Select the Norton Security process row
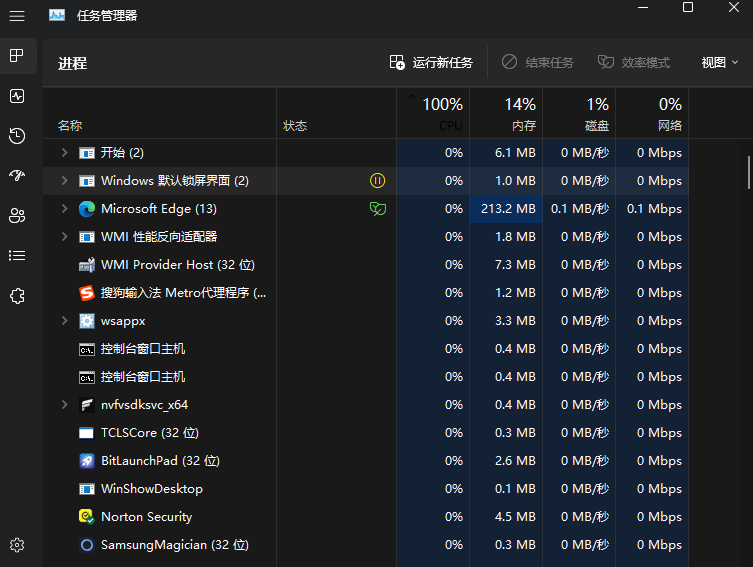The image size is (753, 567). (x=365, y=517)
